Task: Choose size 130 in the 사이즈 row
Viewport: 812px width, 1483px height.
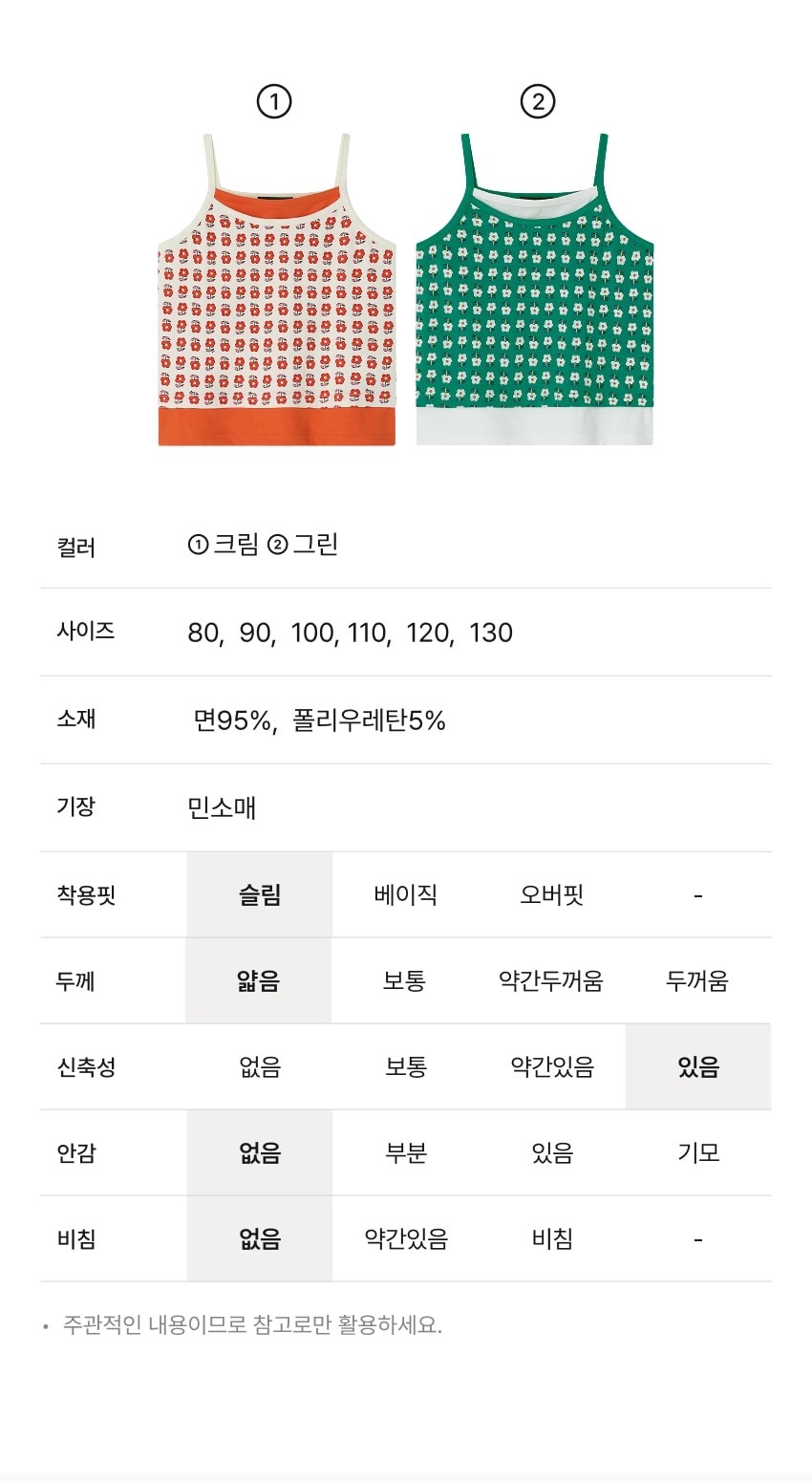Action: click(x=491, y=633)
